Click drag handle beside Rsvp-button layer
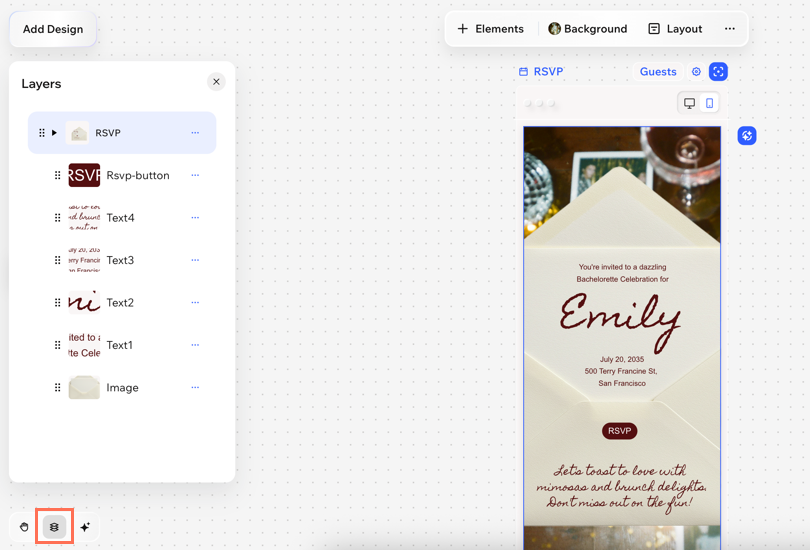This screenshot has height=550, width=810. 57,175
